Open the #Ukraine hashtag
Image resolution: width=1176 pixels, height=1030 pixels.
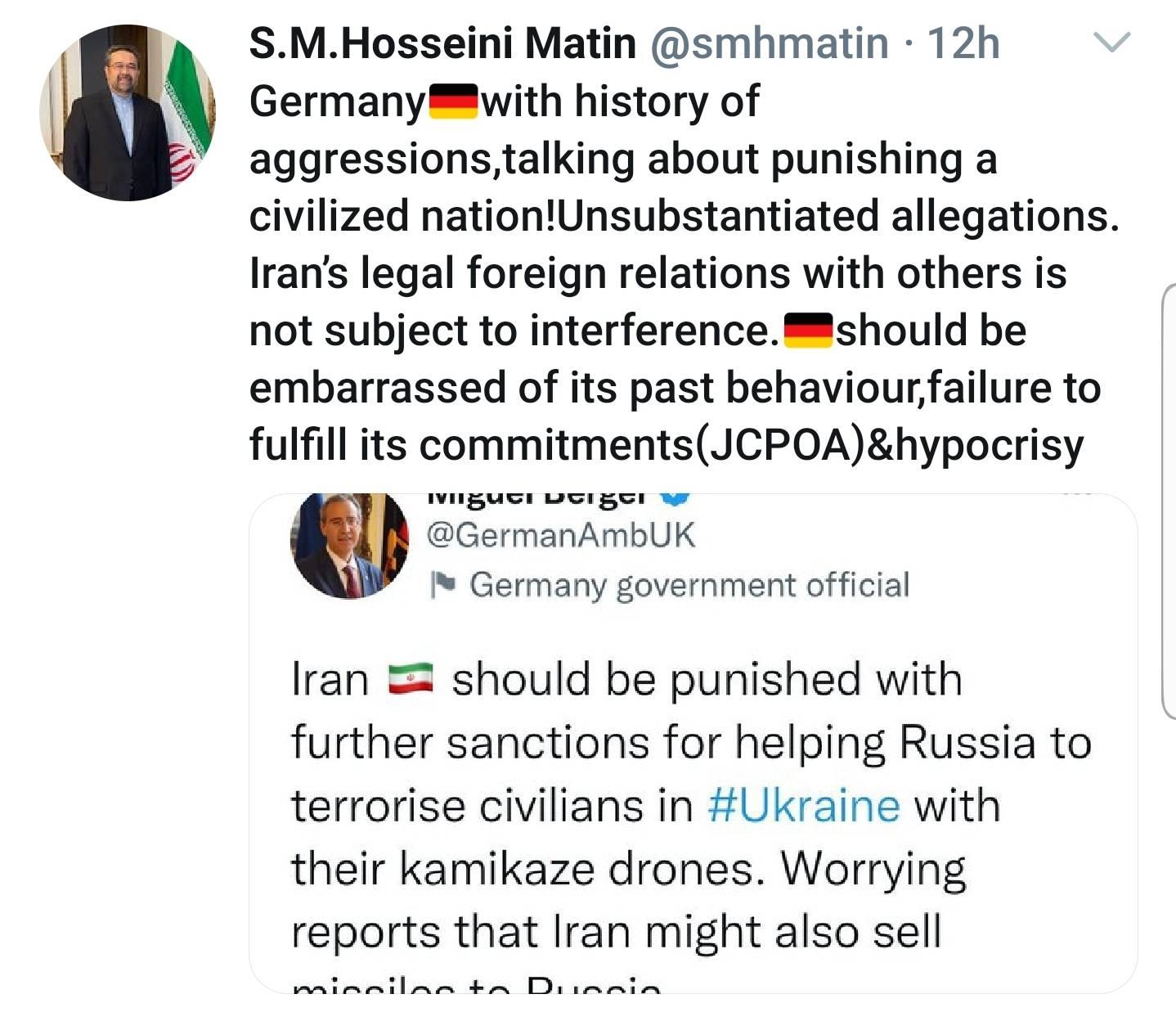coord(803,806)
